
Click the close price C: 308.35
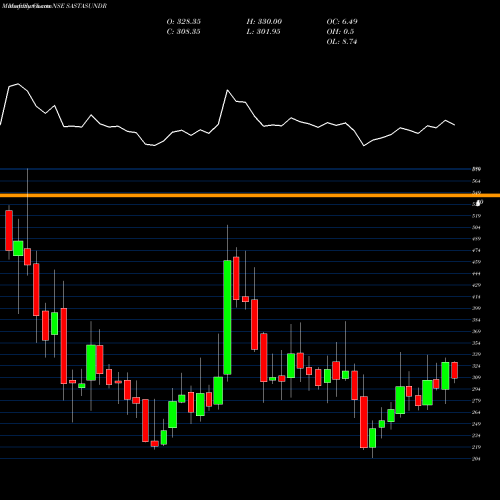184,32
